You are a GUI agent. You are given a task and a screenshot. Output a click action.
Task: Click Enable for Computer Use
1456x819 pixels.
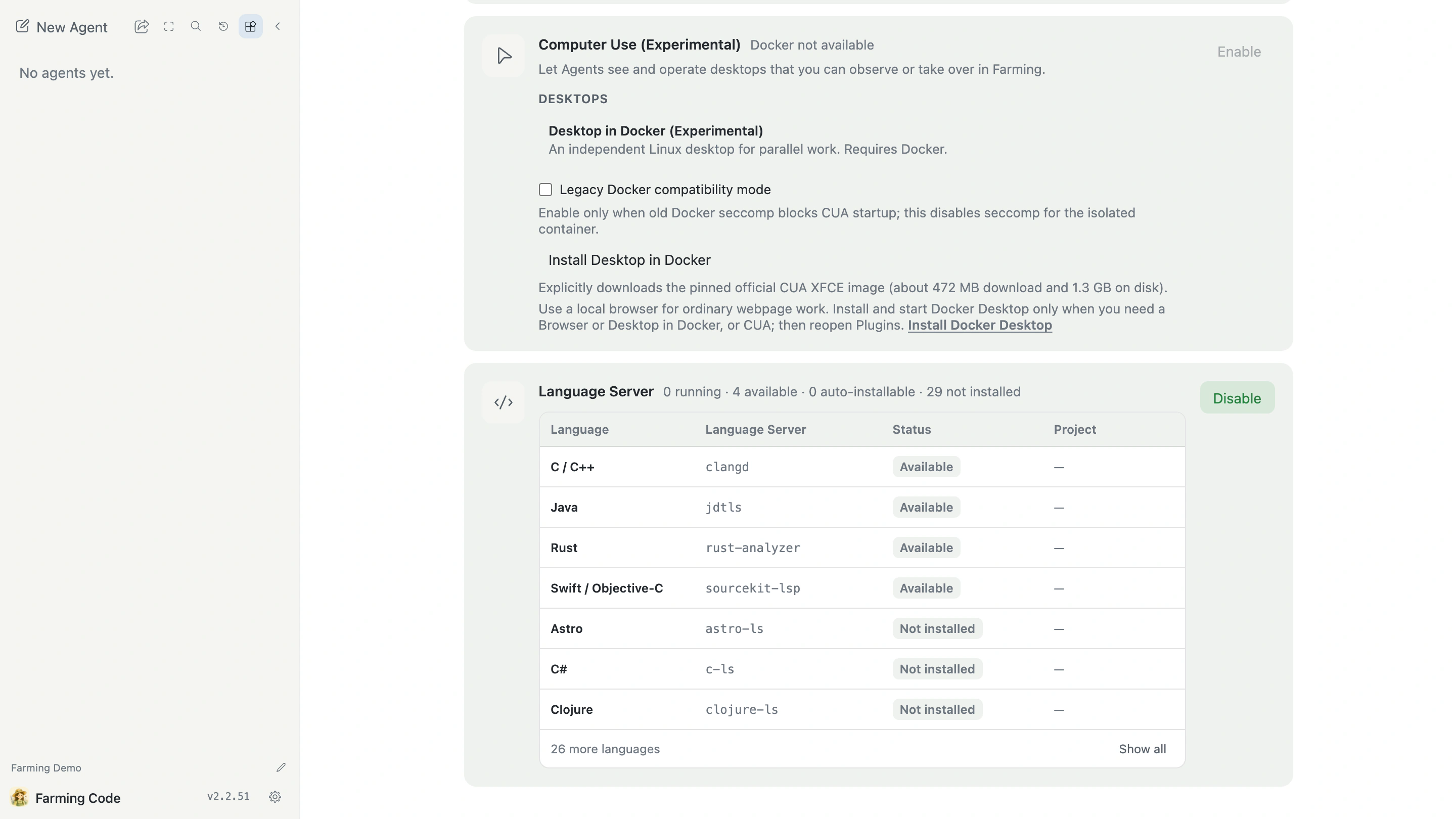(1239, 52)
